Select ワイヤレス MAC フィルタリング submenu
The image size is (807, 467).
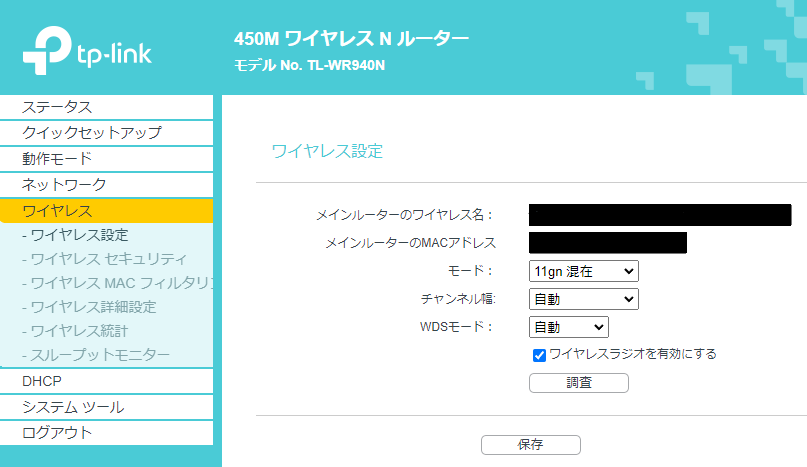[117, 283]
